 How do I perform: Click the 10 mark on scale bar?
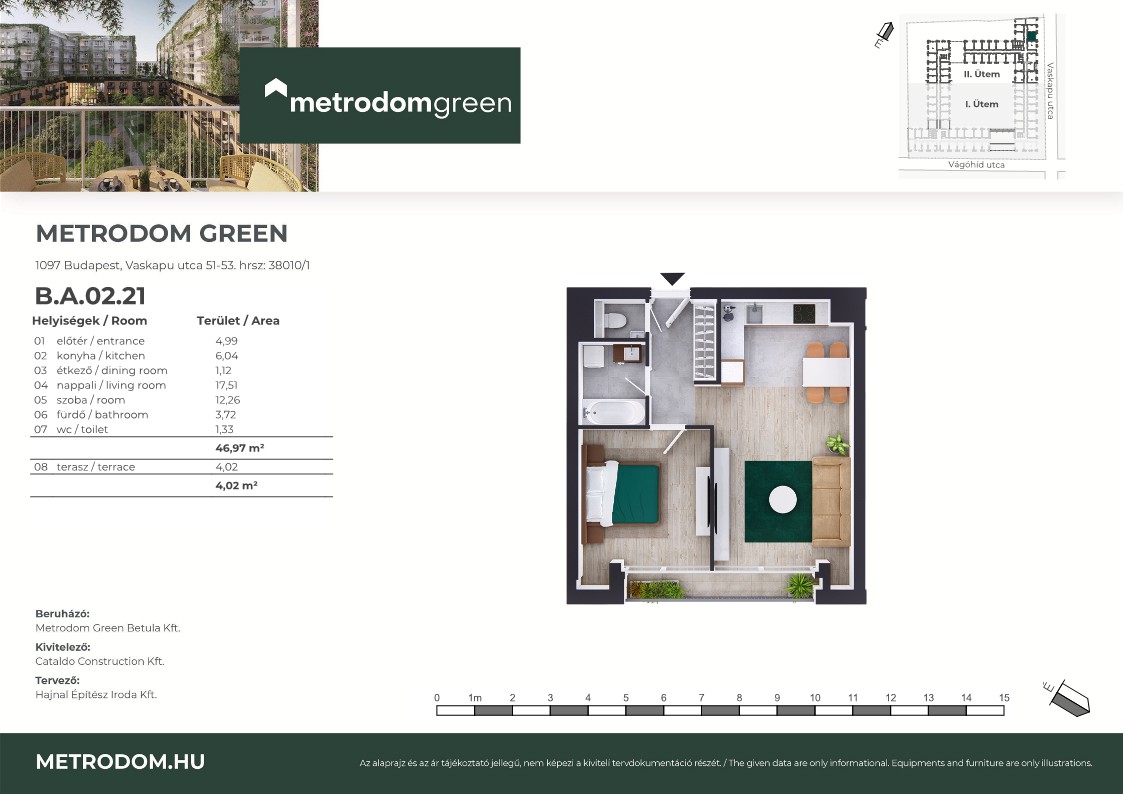pyautogui.click(x=815, y=697)
